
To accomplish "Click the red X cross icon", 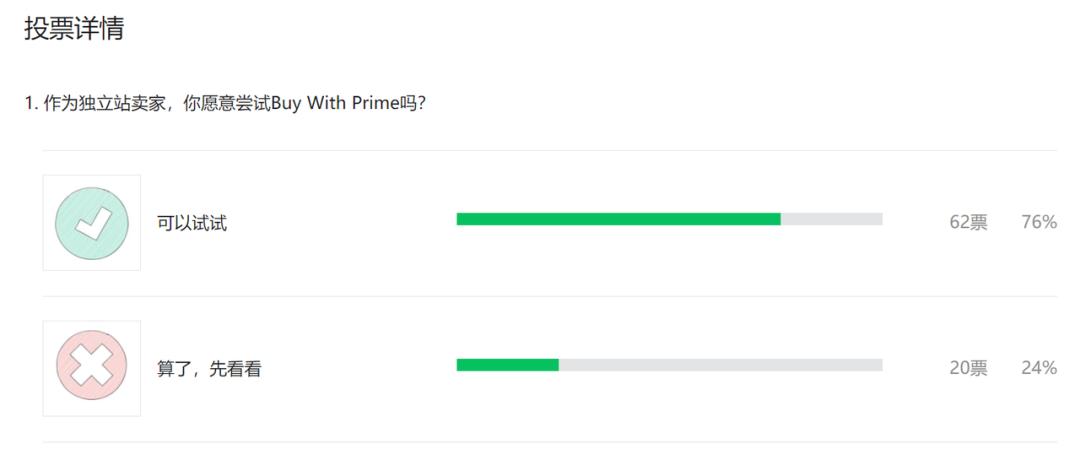I will [92, 368].
